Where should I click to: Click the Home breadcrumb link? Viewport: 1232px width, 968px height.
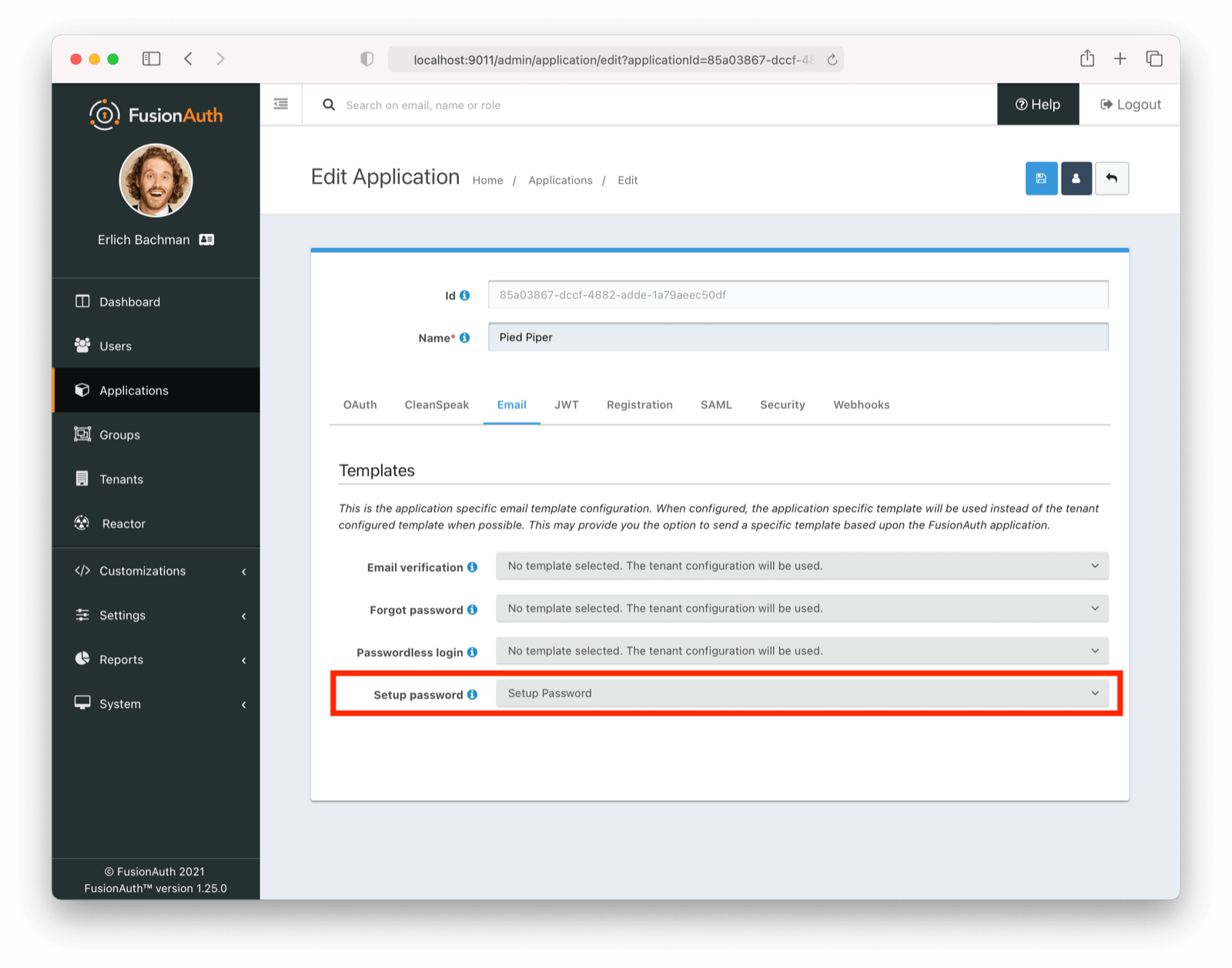click(487, 180)
